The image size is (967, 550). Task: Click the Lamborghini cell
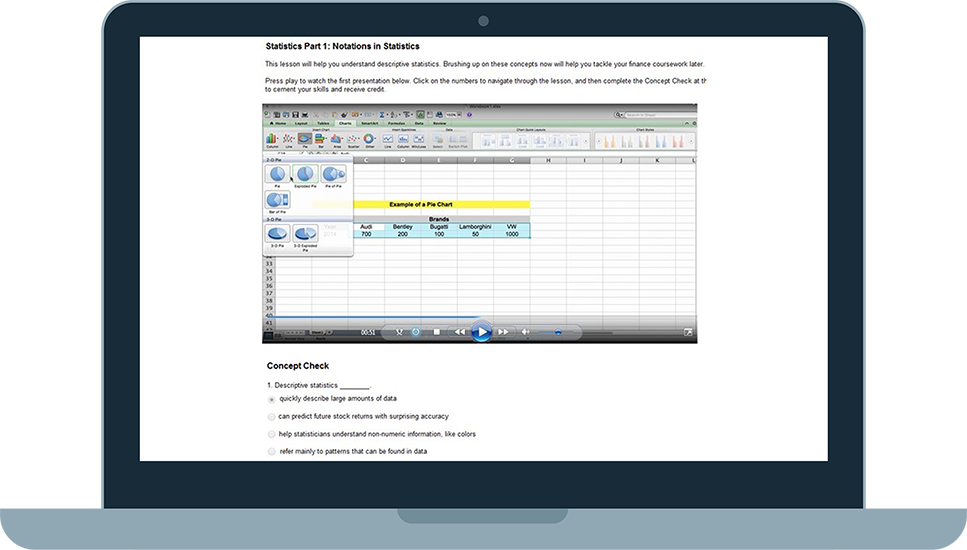[475, 226]
